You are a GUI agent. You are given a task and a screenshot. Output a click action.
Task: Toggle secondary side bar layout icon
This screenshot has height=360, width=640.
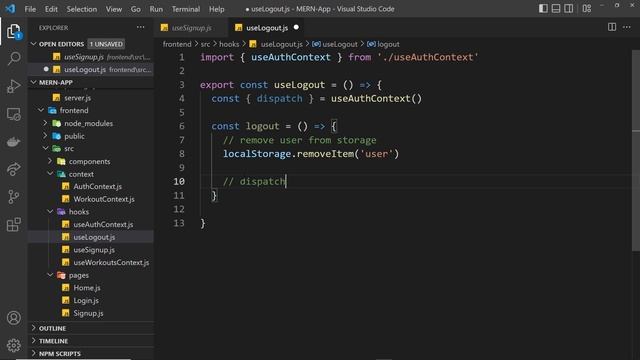(568, 9)
